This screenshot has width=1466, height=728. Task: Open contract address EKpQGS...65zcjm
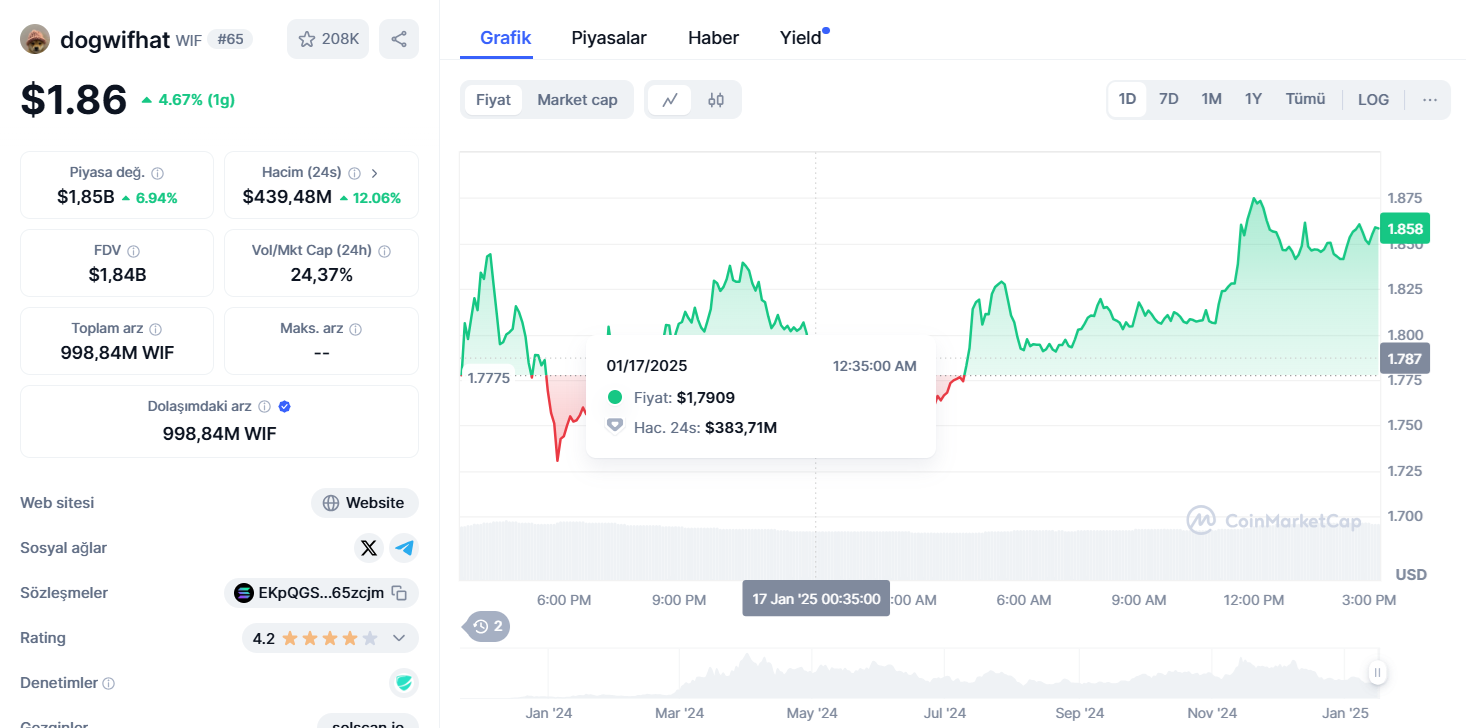coord(321,593)
